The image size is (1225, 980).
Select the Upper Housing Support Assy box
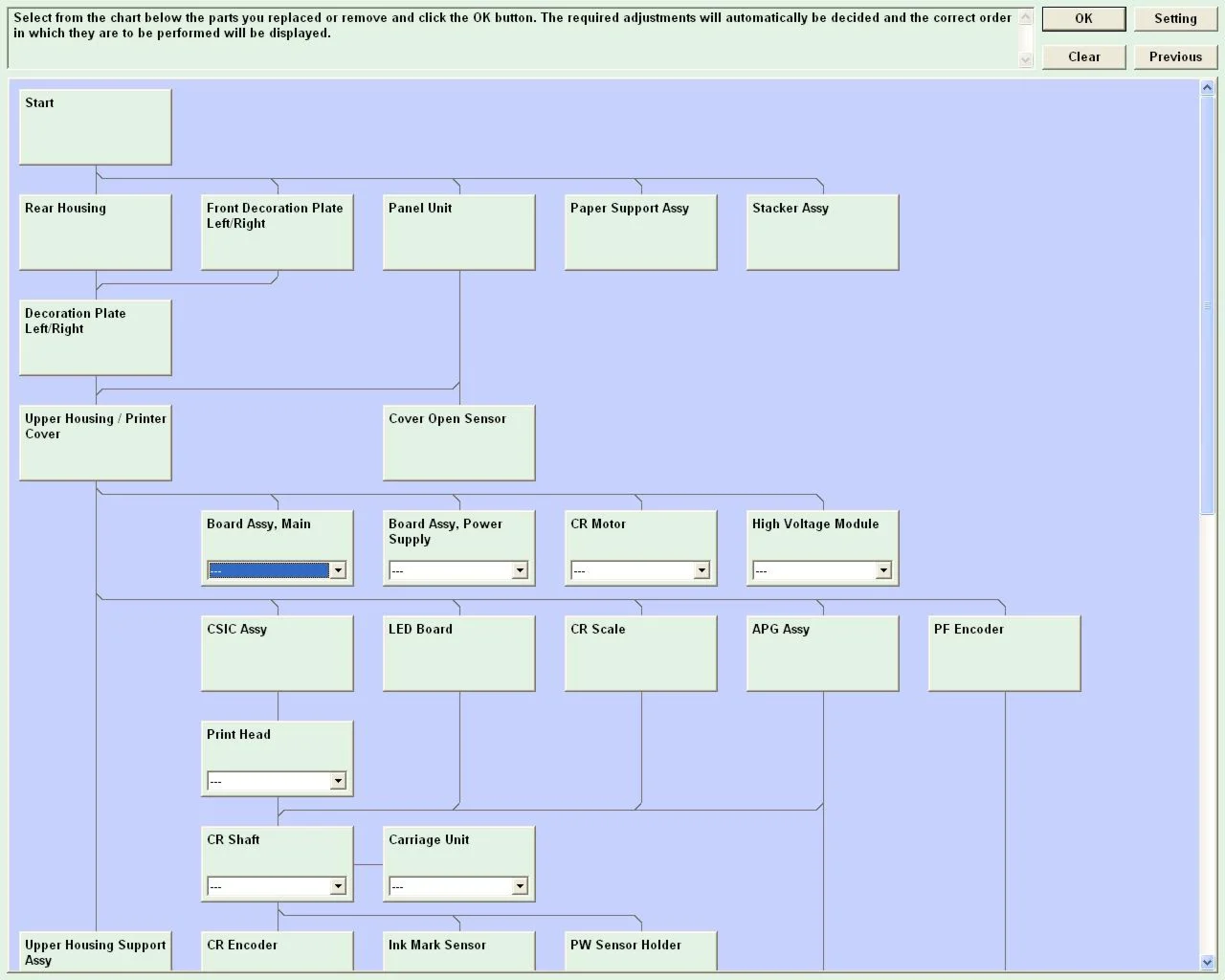pos(96,951)
